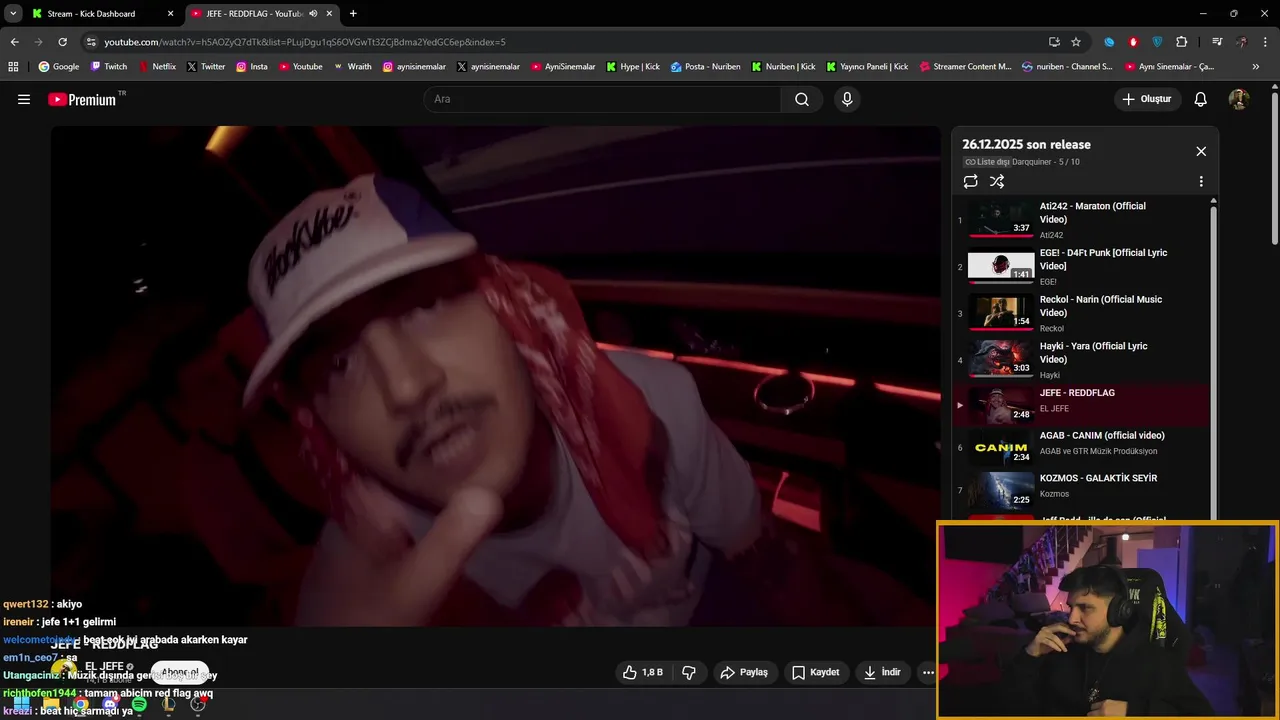
Task: Open the Wraith bookmark
Action: click(352, 67)
